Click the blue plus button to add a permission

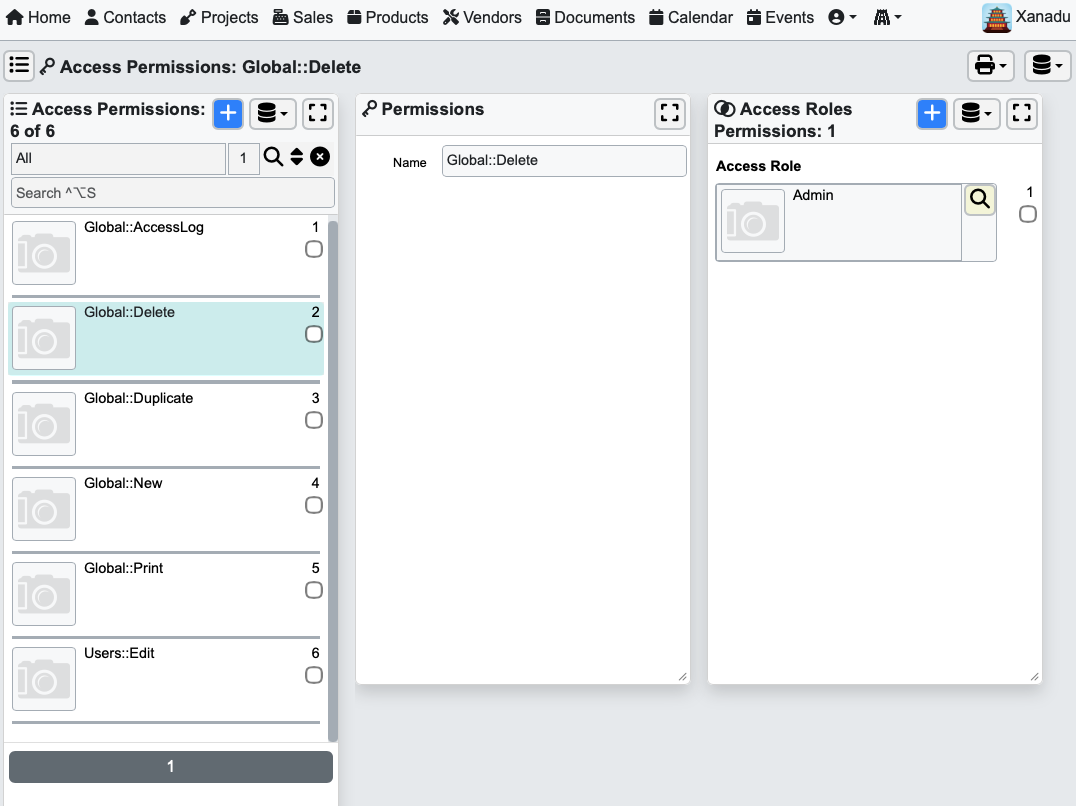[x=227, y=113]
